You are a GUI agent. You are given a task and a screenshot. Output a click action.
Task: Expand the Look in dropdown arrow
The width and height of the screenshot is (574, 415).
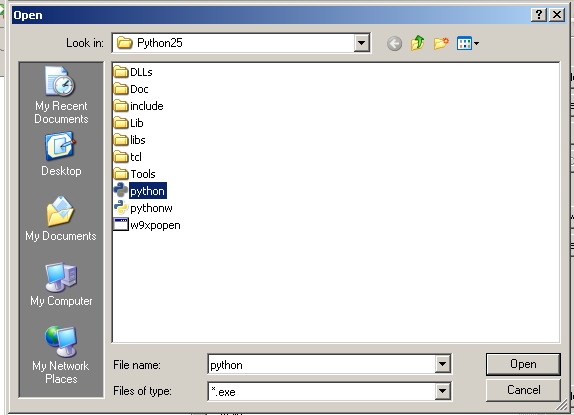[362, 43]
